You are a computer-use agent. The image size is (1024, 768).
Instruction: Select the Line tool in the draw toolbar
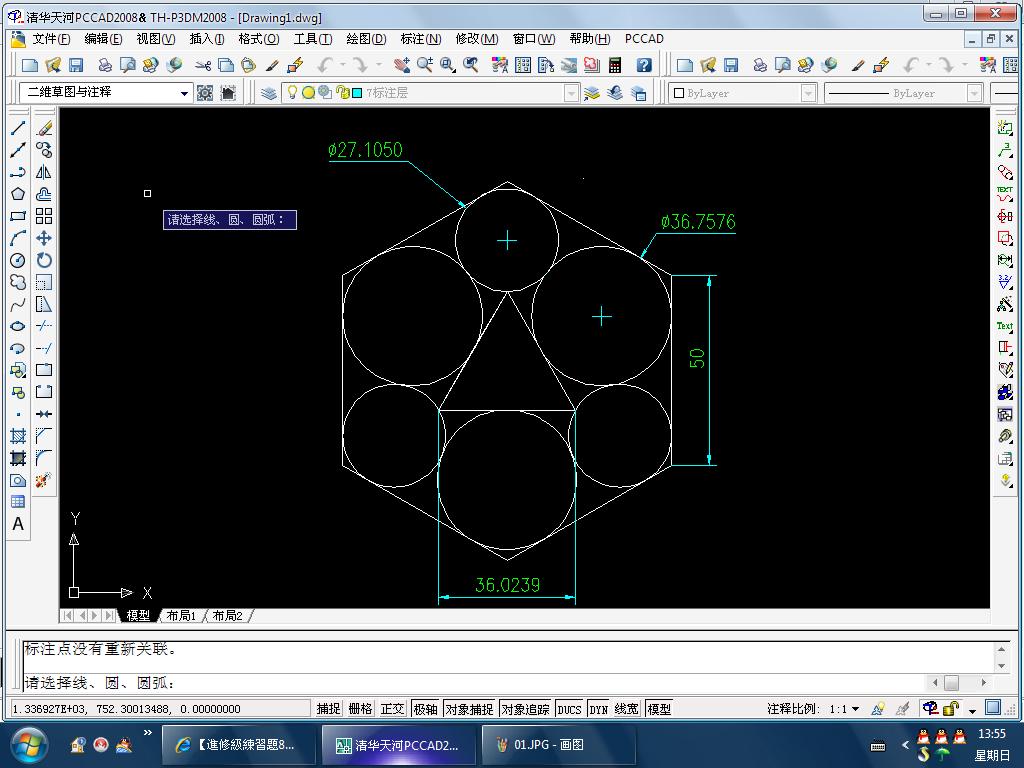(18, 129)
